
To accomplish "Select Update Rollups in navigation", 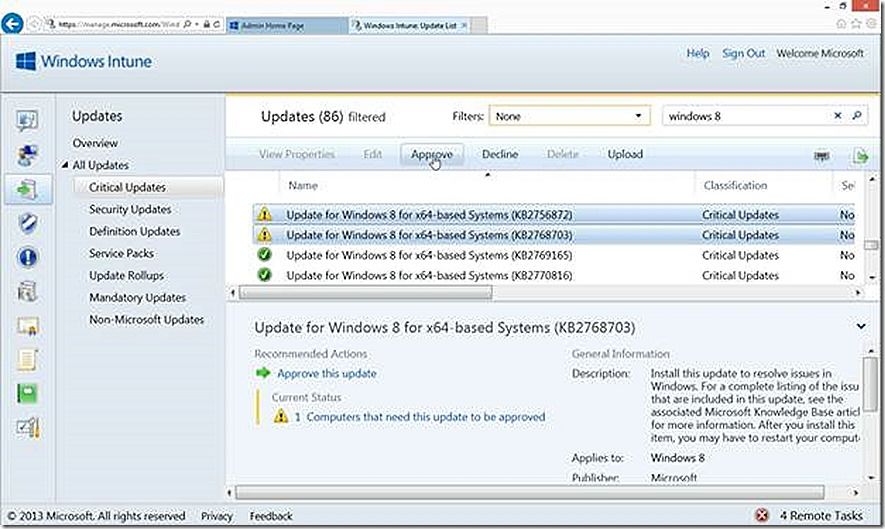I will pyautogui.click(x=126, y=275).
